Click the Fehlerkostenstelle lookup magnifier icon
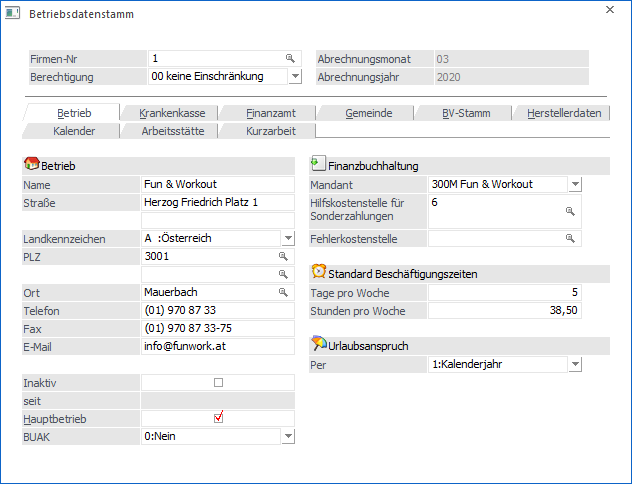The width and height of the screenshot is (632, 484). pyautogui.click(x=570, y=239)
